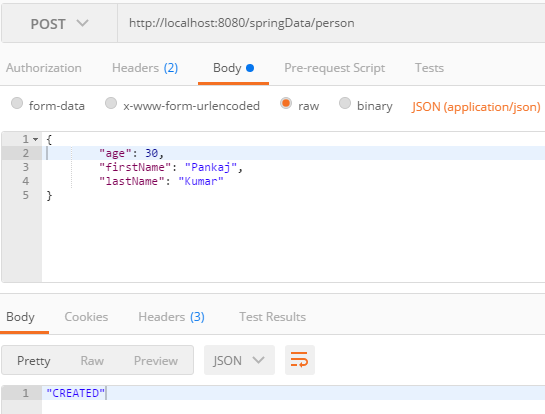This screenshot has width=545, height=414.
Task: Switch to the Authorization tab
Action: pos(44,68)
